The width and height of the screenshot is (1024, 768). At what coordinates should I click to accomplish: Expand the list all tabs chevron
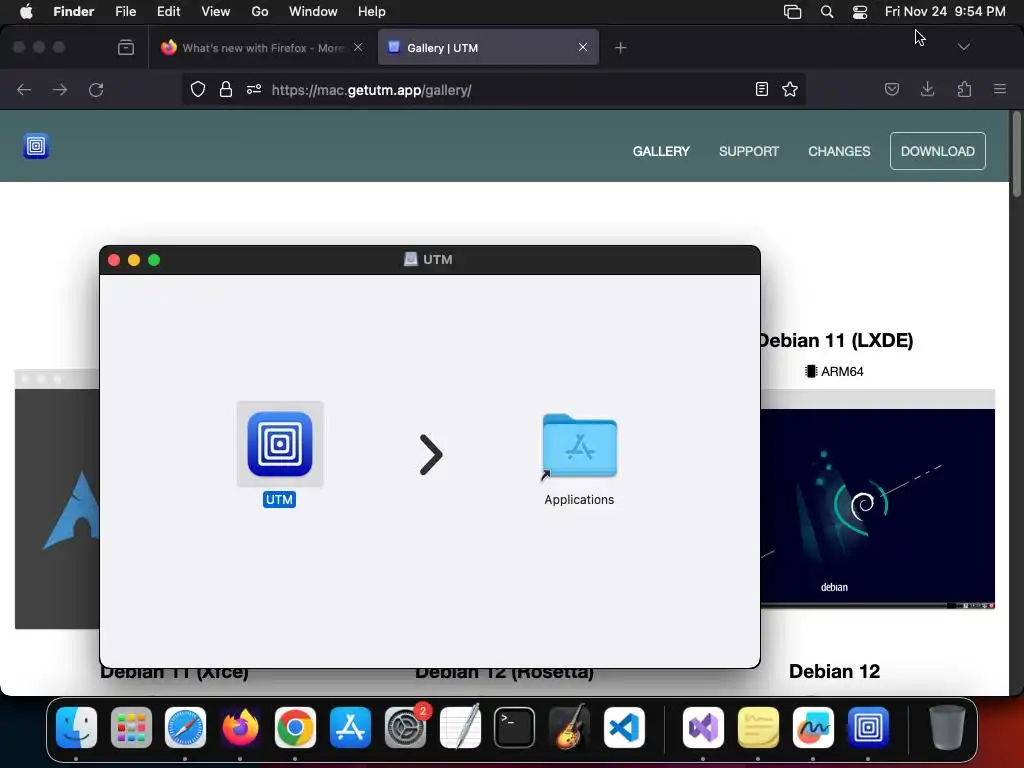(963, 47)
